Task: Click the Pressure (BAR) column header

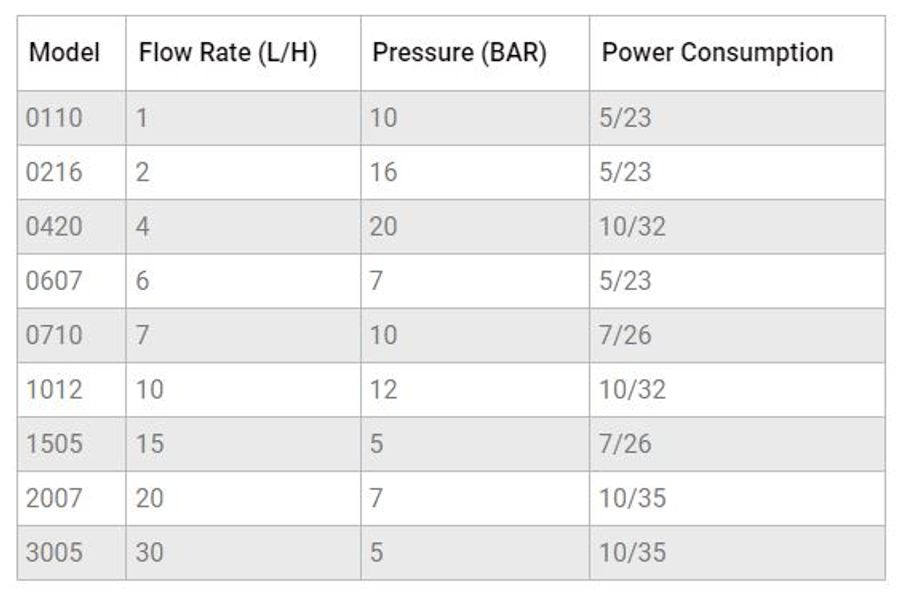Action: [x=459, y=53]
